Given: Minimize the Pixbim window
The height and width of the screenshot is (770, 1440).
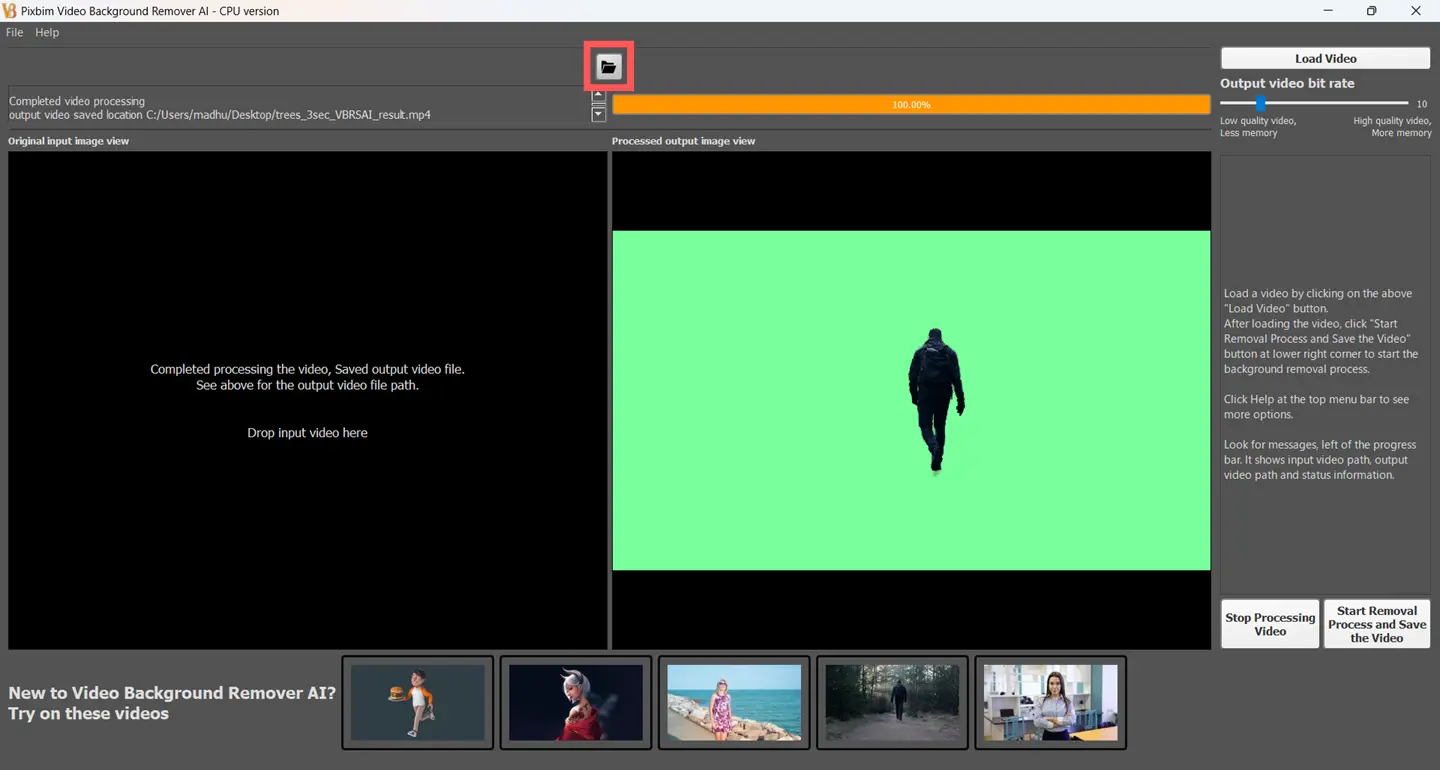Looking at the screenshot, I should pyautogui.click(x=1328, y=11).
